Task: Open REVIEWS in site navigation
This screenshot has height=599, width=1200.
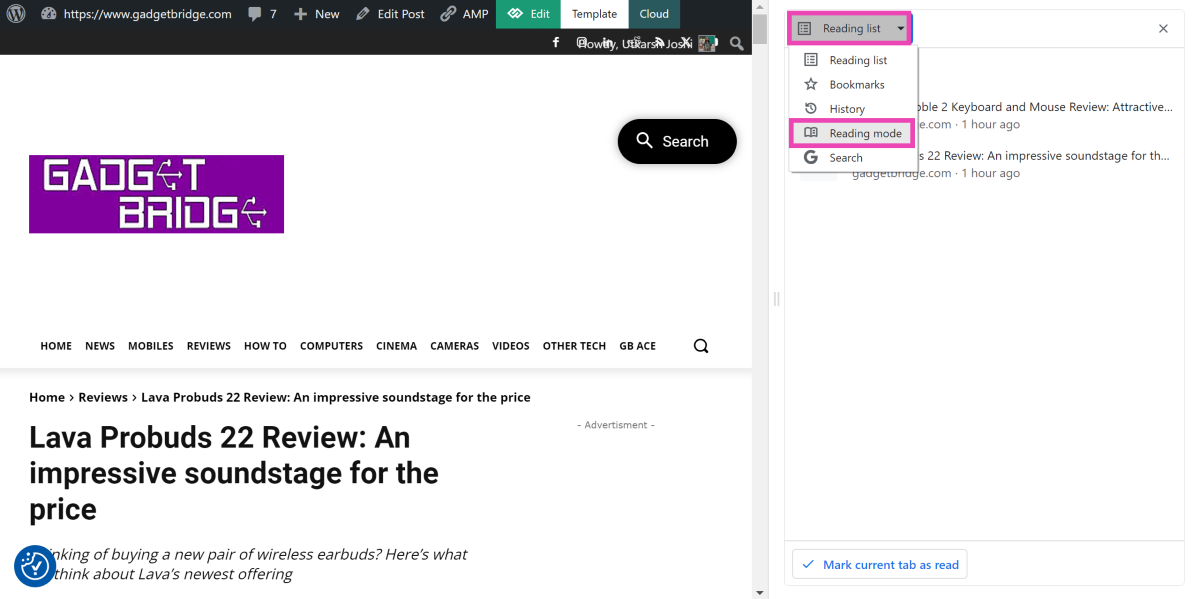Action: coord(209,346)
